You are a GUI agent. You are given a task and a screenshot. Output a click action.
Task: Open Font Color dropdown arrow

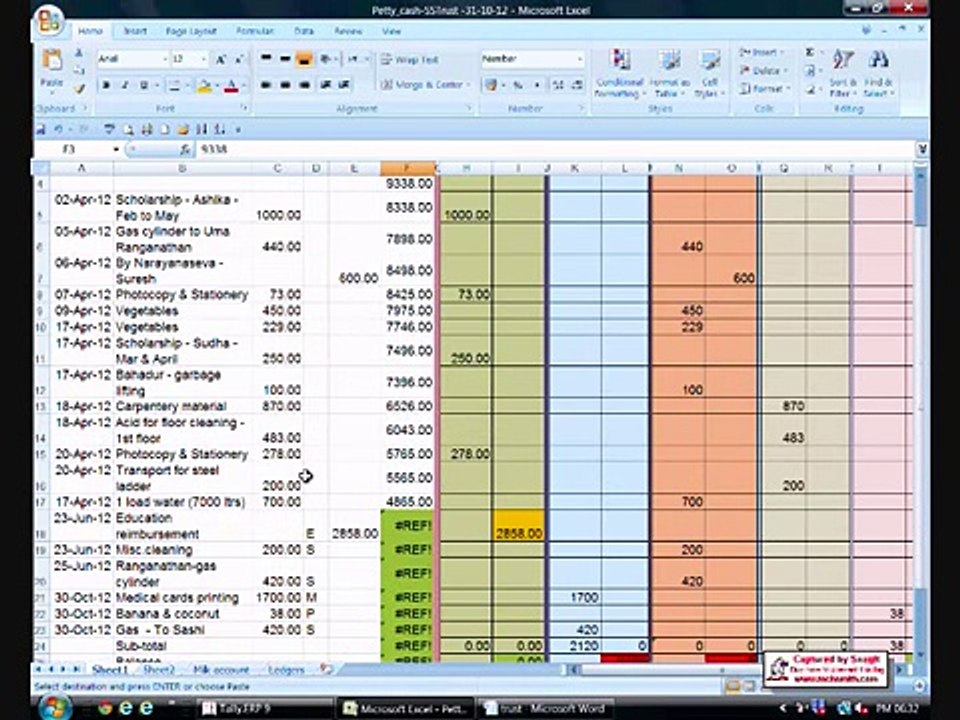click(244, 85)
